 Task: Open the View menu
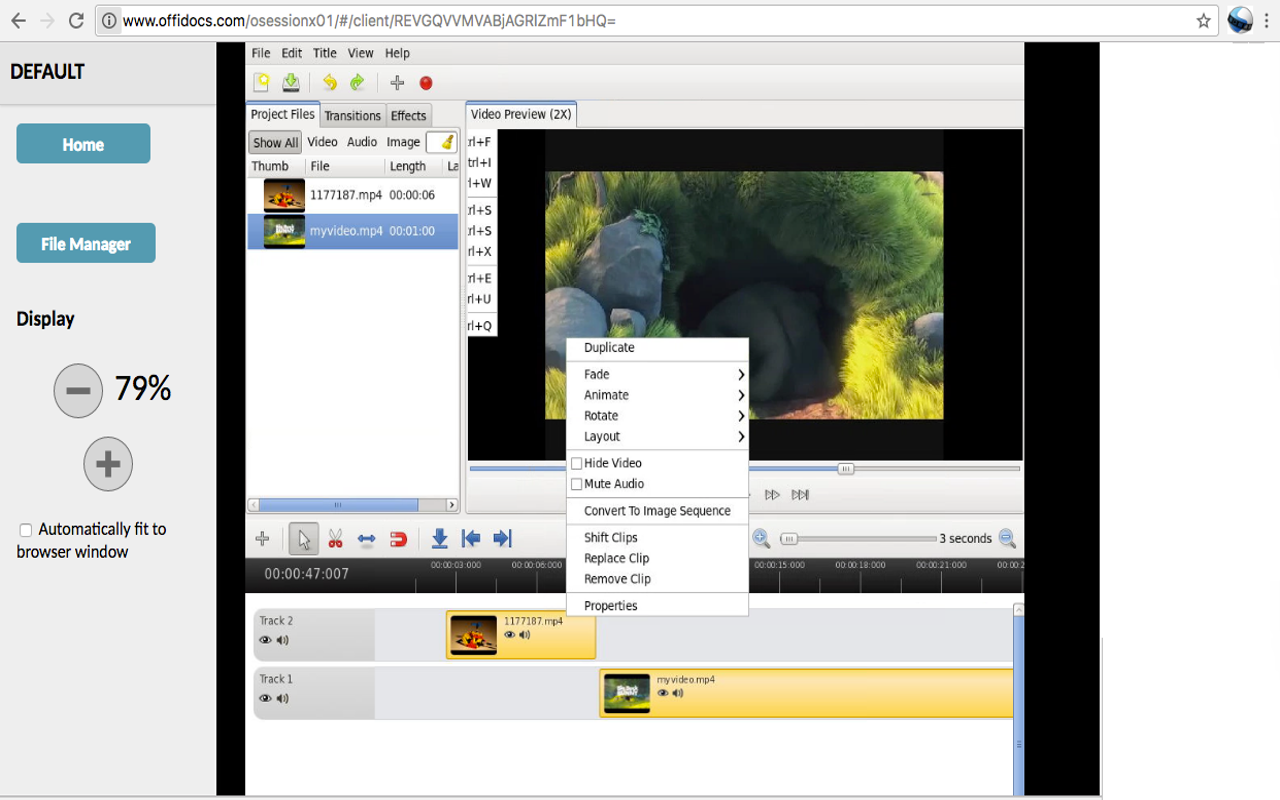[x=361, y=53]
